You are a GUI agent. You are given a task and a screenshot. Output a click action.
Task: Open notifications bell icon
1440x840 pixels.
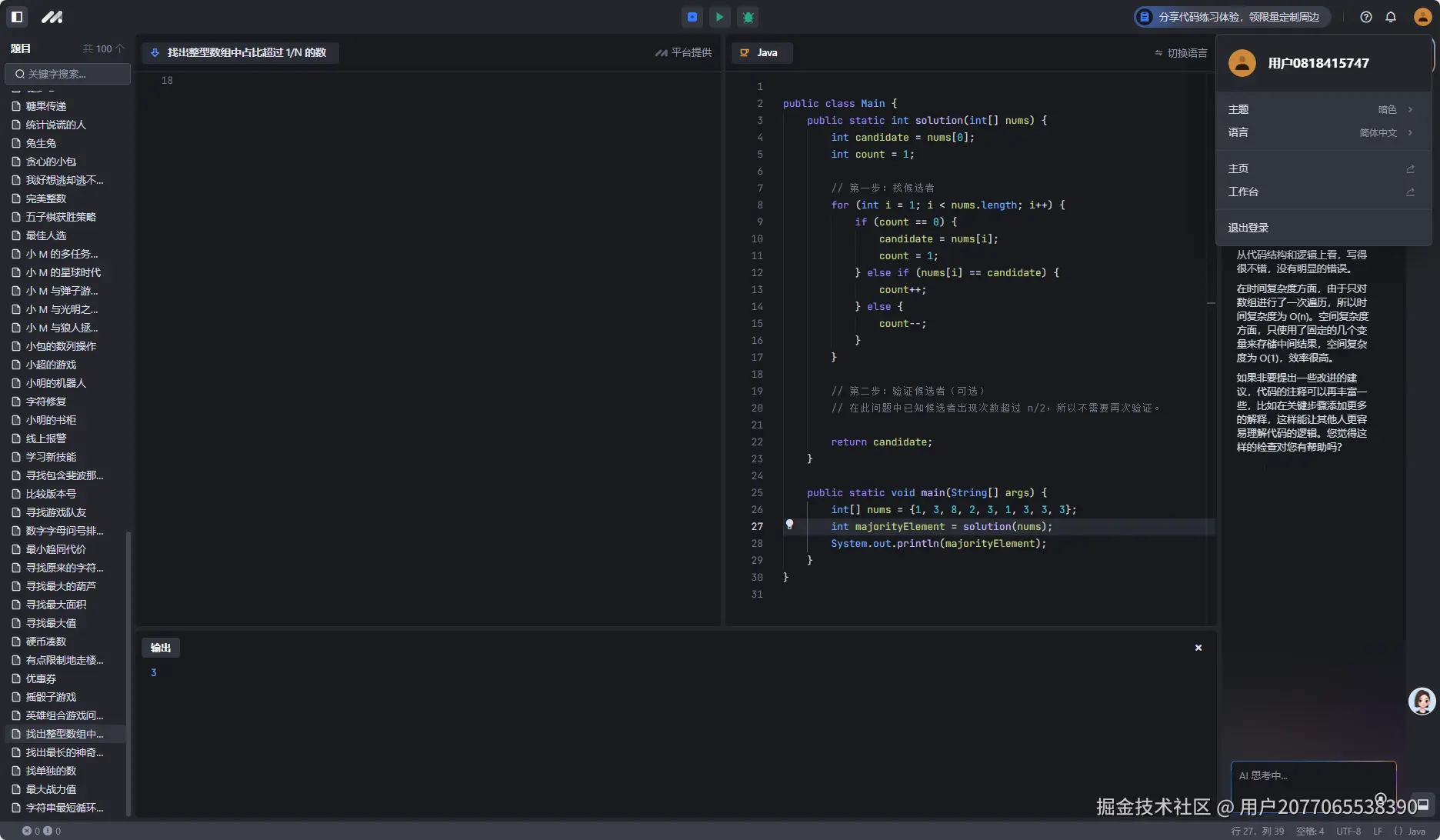point(1391,17)
